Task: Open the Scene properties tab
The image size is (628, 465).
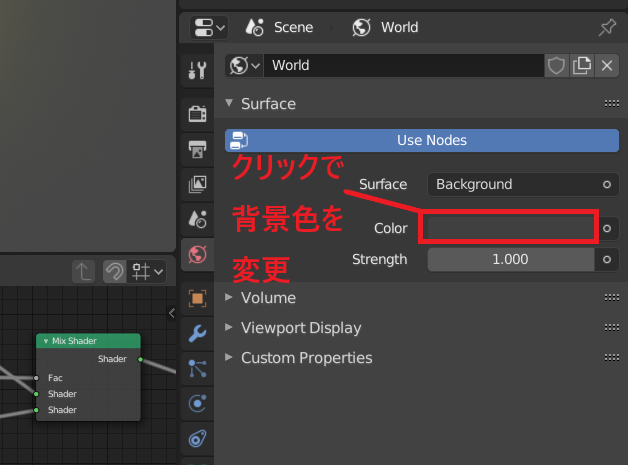Action: (x=197, y=219)
